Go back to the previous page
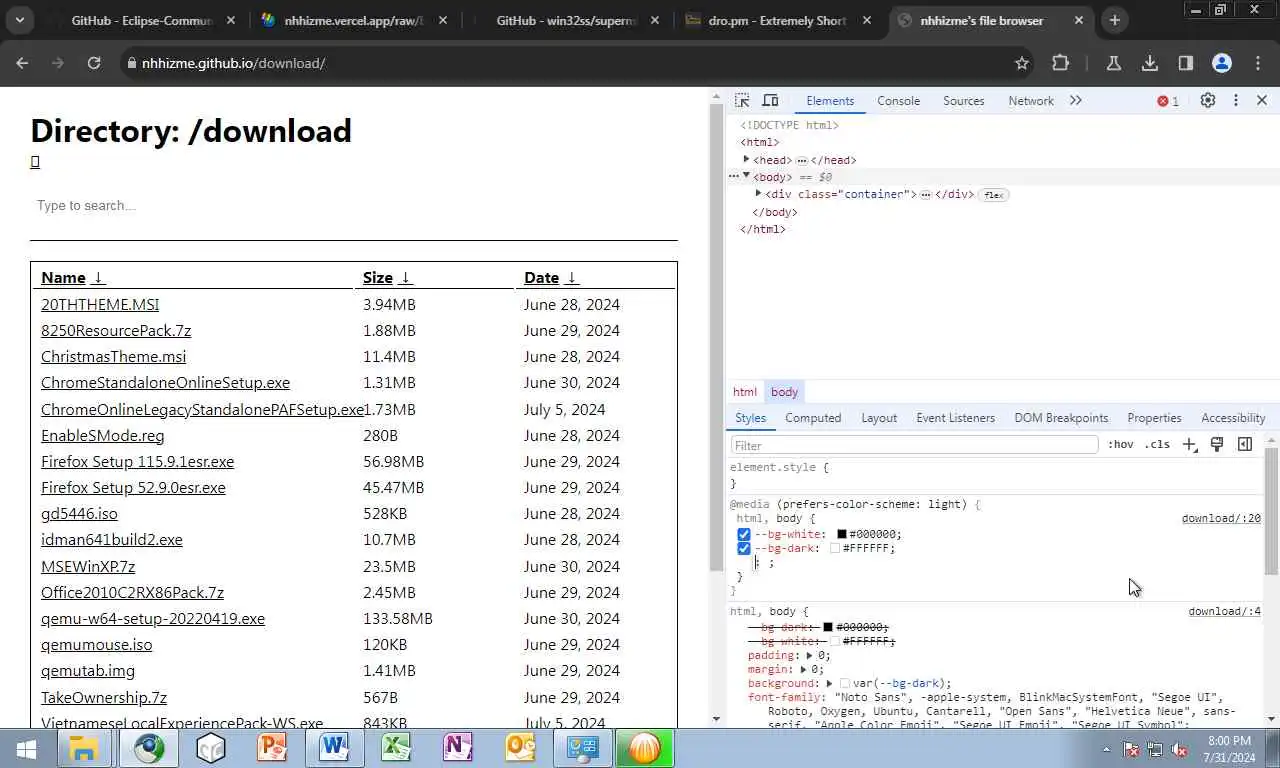Viewport: 1280px width, 768px height. tap(22, 63)
